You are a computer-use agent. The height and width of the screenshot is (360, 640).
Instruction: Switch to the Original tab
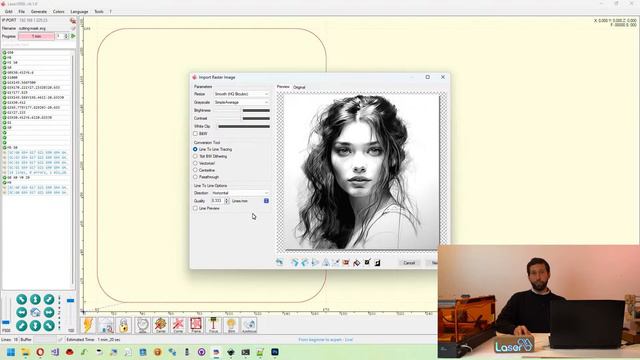[x=299, y=87]
